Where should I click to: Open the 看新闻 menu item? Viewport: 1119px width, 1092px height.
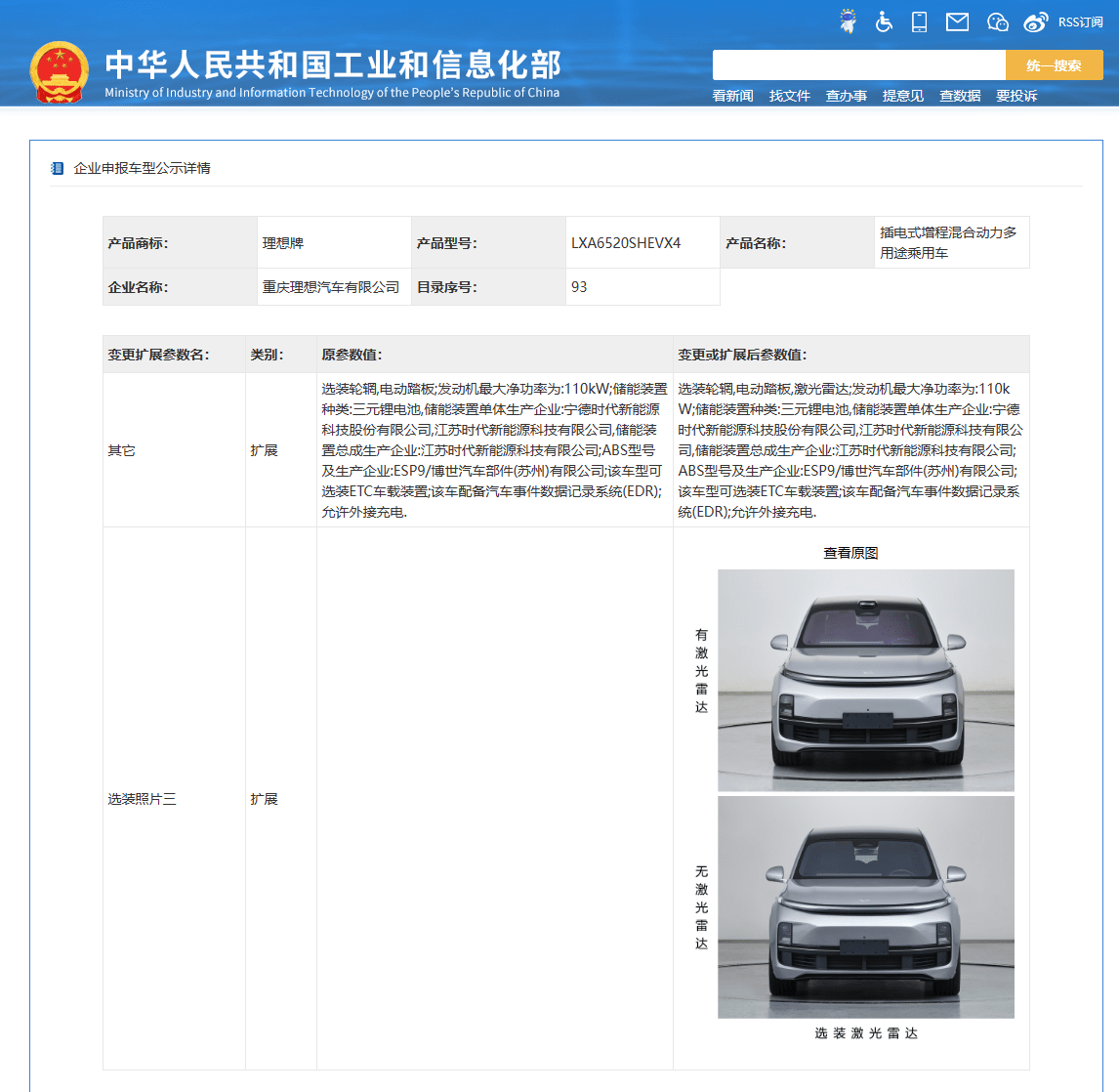(732, 96)
